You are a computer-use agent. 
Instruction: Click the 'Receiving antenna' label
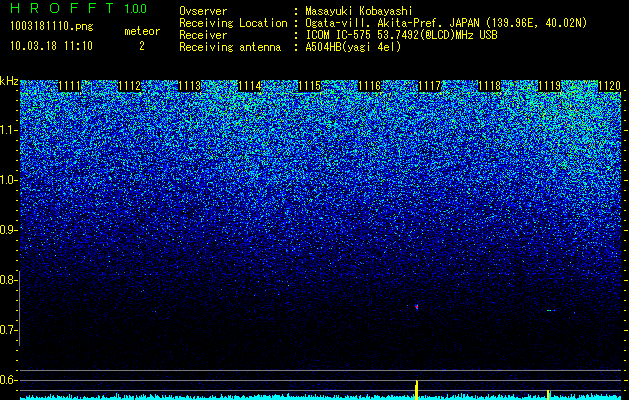point(230,47)
